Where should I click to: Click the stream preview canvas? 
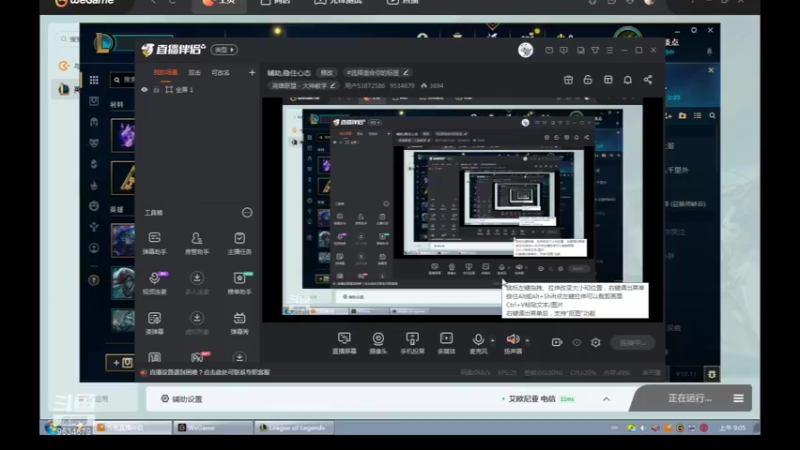[x=462, y=210]
